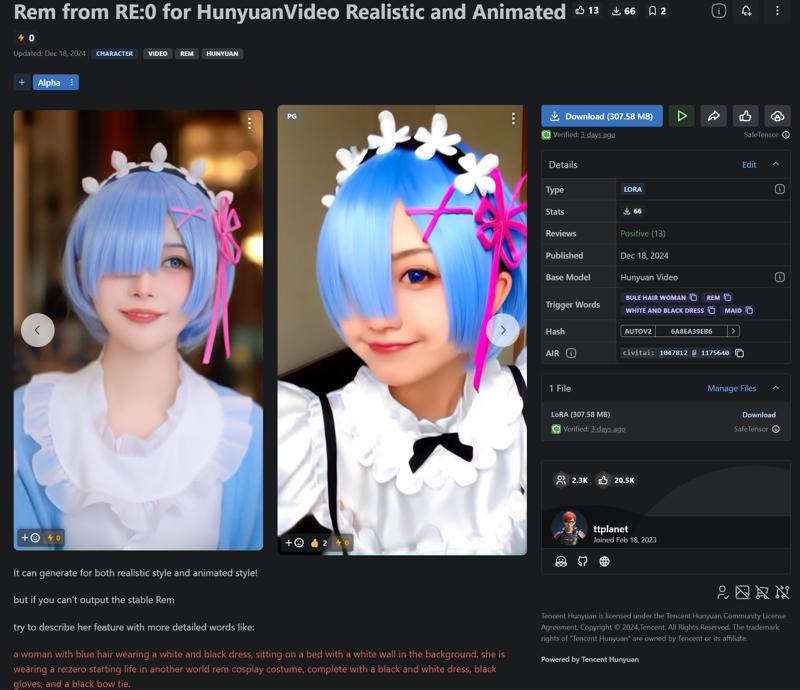Click the SafeTensor info icon near Download
800x690 pixels.
(786, 135)
